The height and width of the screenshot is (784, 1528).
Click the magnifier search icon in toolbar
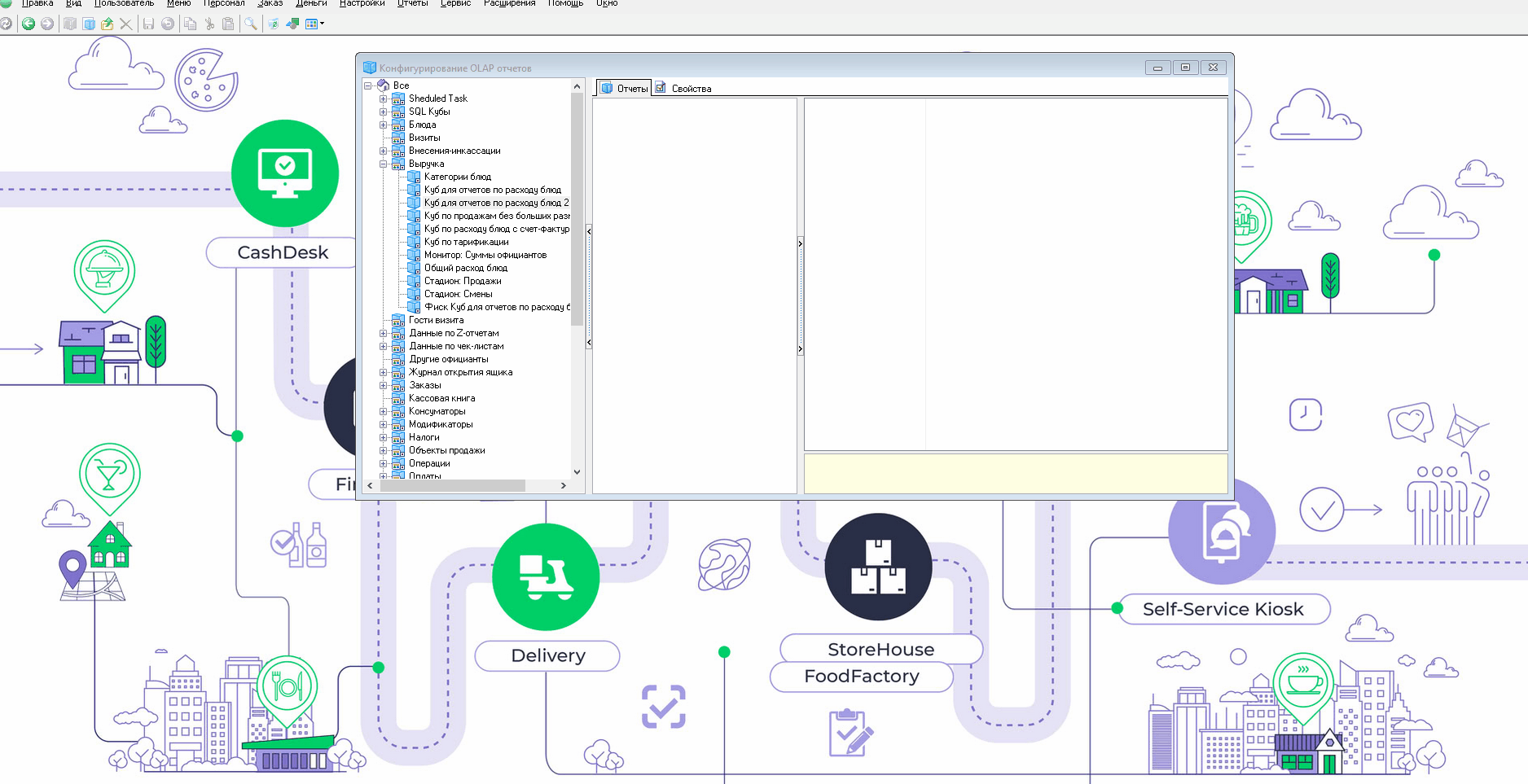point(251,24)
